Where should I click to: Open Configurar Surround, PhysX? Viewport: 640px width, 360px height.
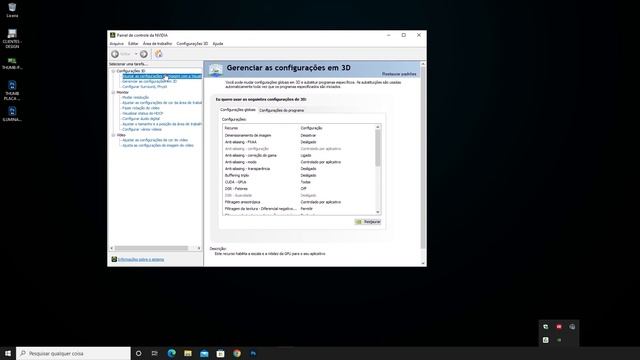click(x=144, y=87)
